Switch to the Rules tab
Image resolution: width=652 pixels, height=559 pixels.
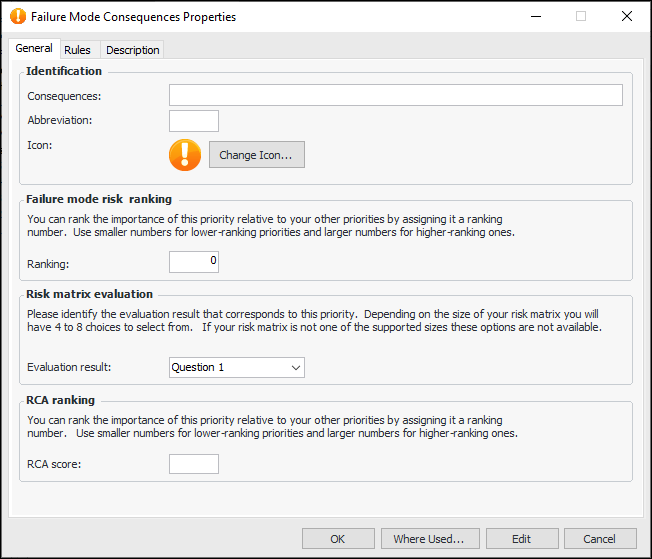coord(77,50)
